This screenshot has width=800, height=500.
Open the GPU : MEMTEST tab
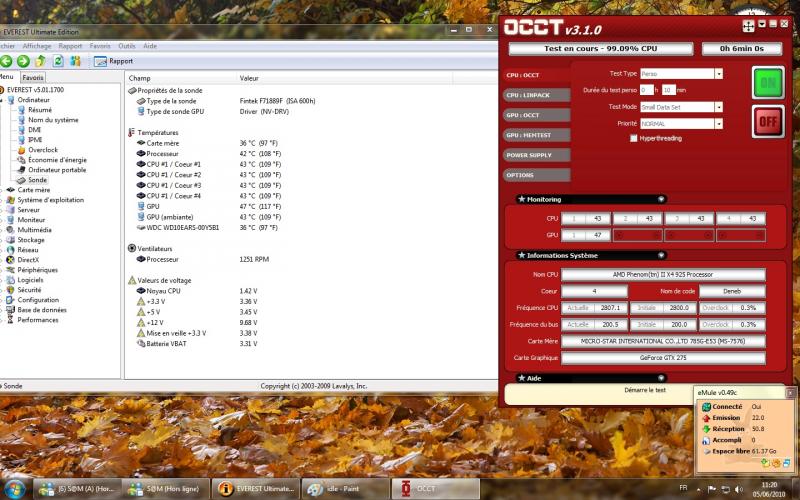pyautogui.click(x=536, y=135)
